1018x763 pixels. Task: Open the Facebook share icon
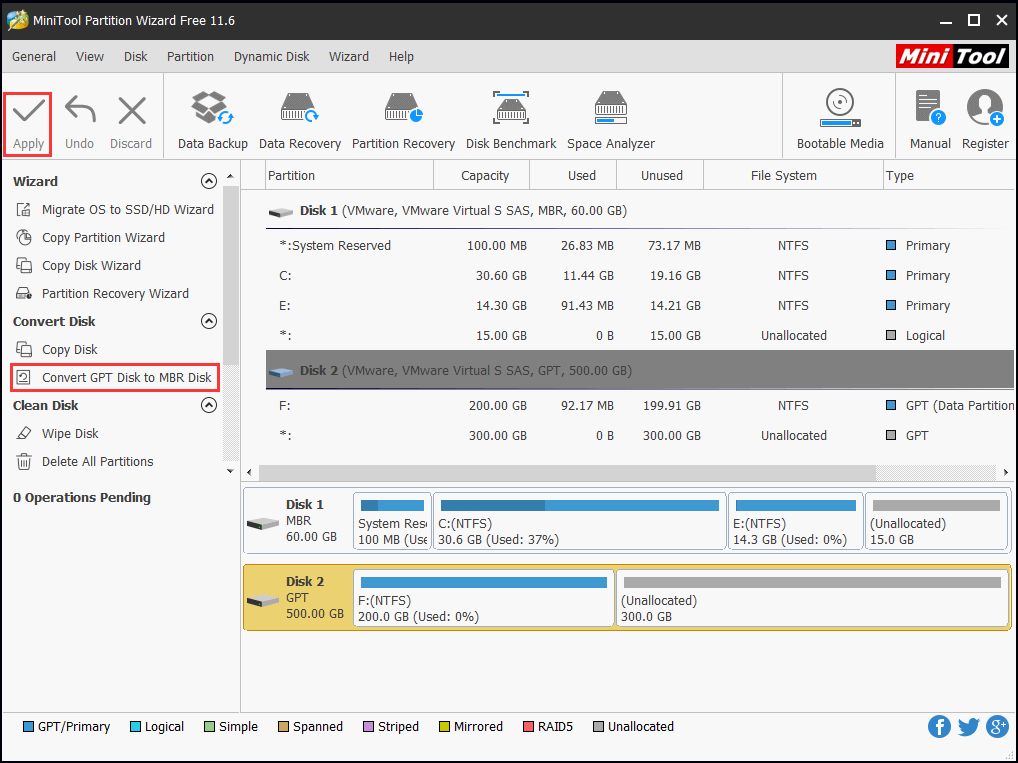coord(939,727)
